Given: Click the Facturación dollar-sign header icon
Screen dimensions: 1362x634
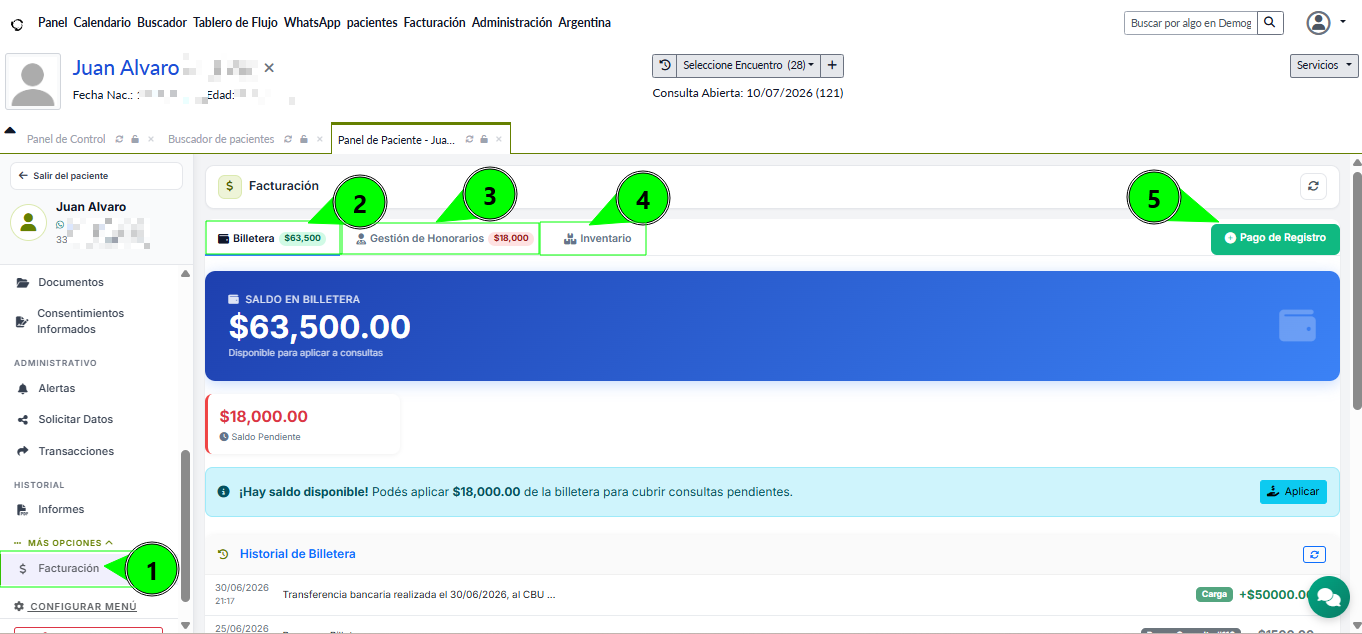Looking at the screenshot, I should [230, 186].
